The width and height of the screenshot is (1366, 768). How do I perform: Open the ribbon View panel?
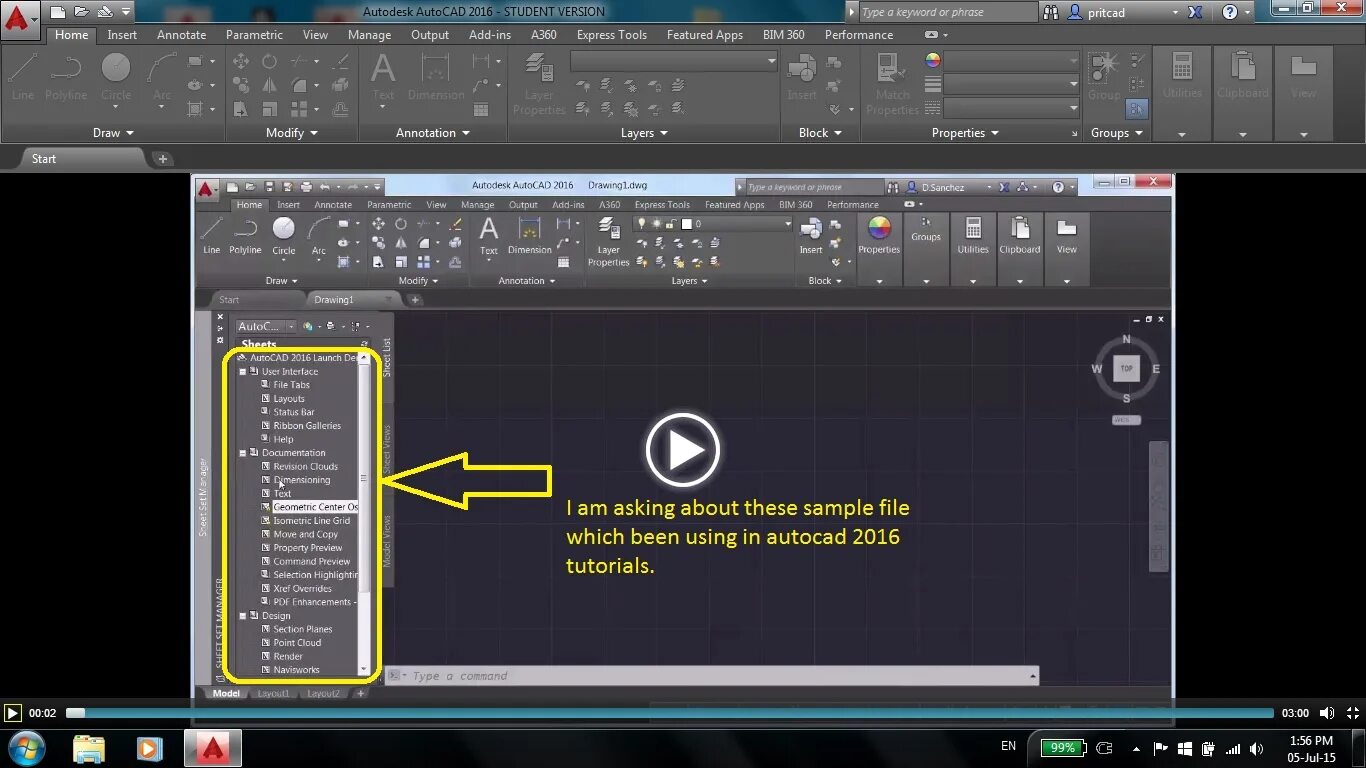coord(1303,93)
